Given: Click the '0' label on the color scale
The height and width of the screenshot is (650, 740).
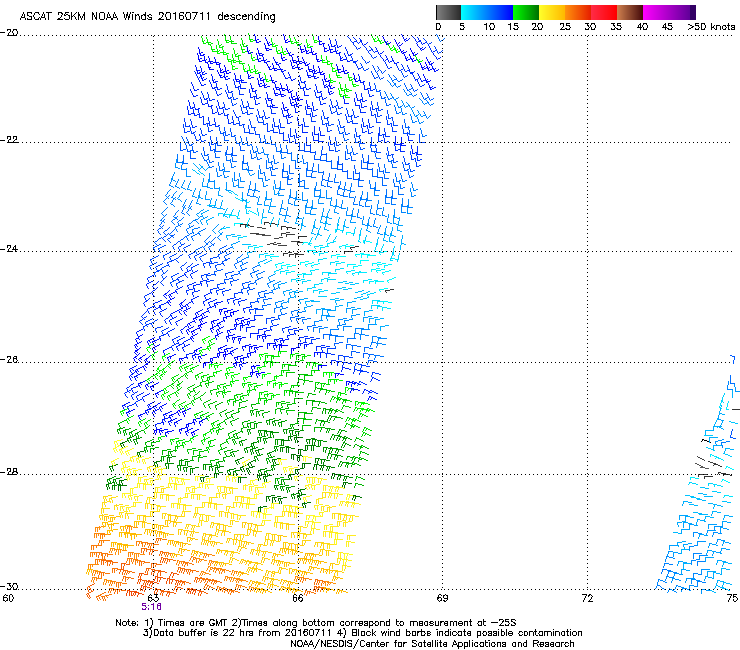Looking at the screenshot, I should coord(438,27).
